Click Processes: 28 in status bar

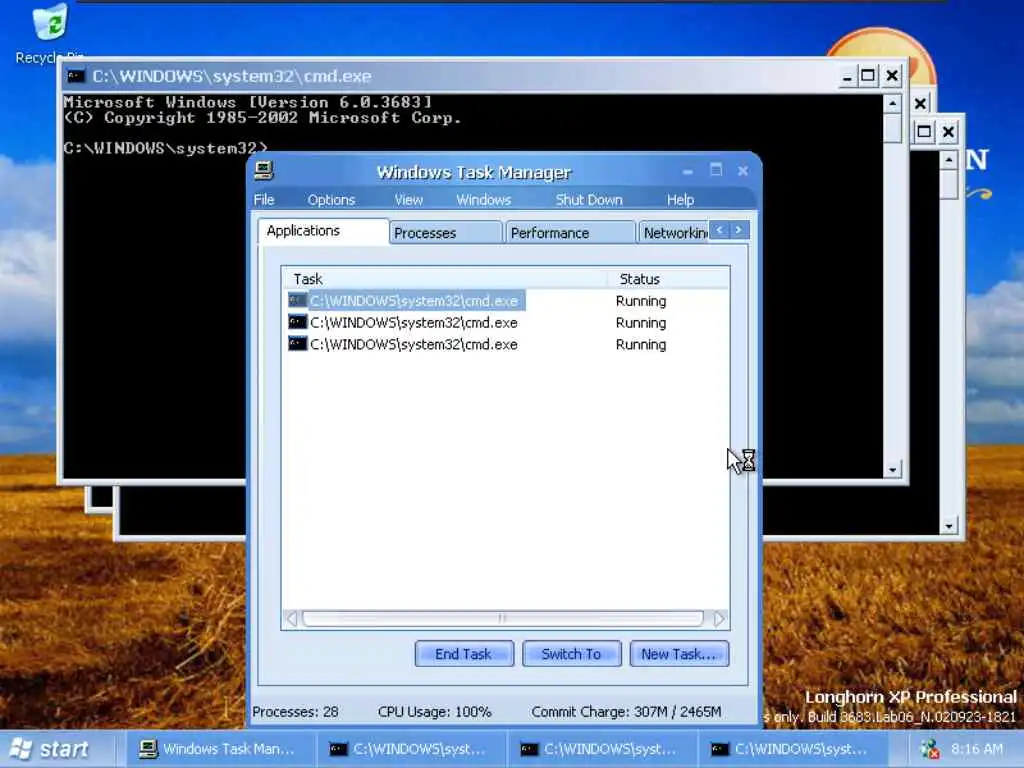click(295, 712)
